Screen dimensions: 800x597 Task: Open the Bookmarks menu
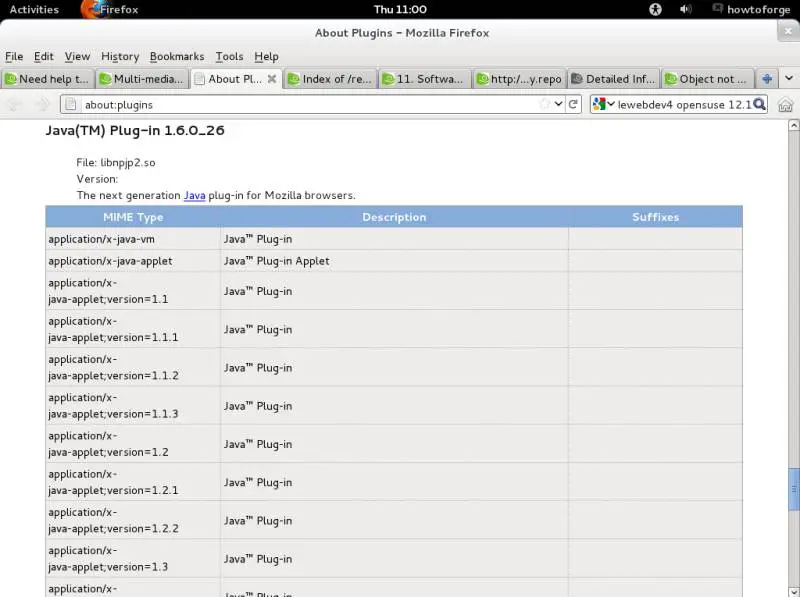pos(177,57)
